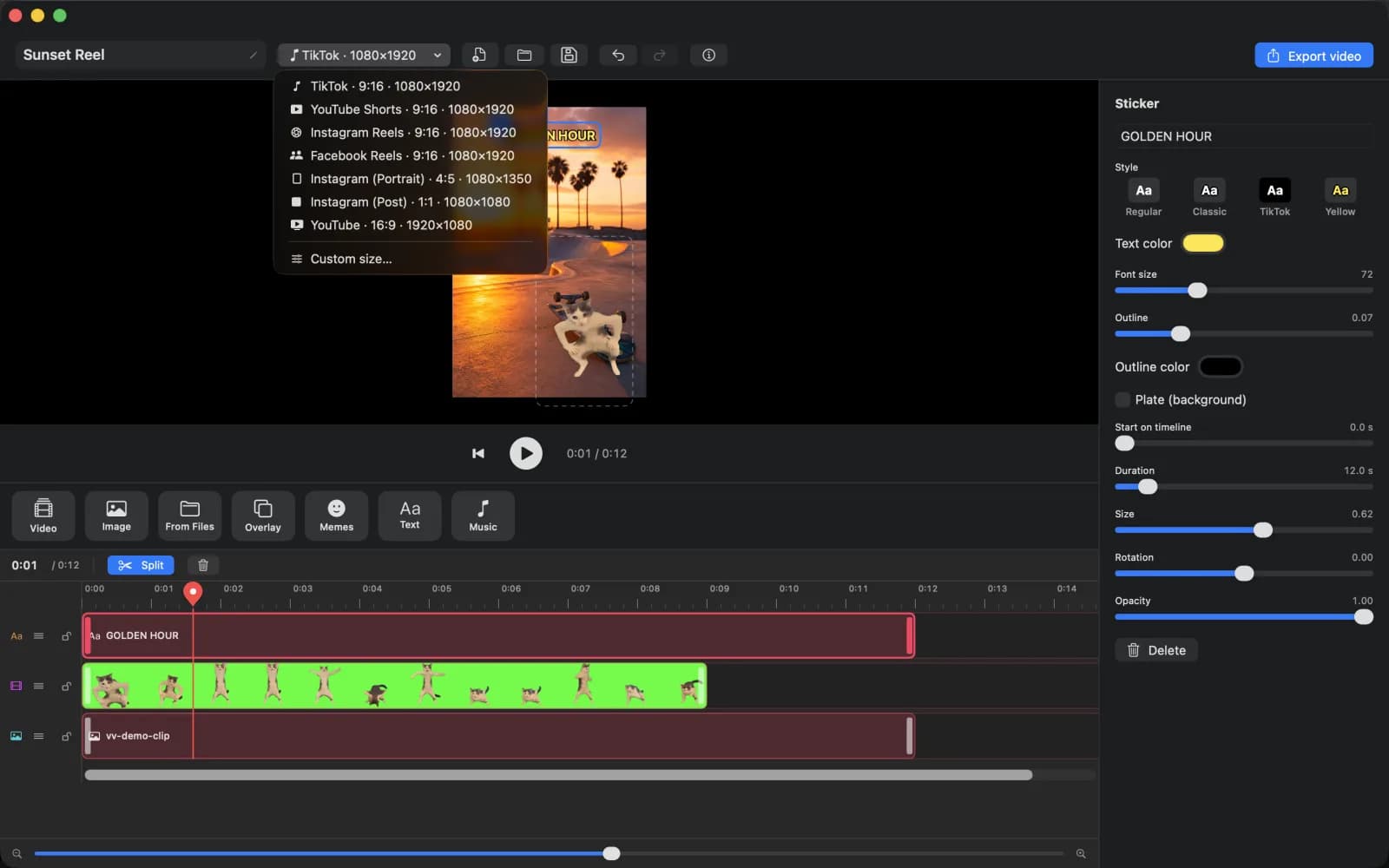Add an Image to the timeline
Screen dimensions: 1389x868
[x=116, y=516]
